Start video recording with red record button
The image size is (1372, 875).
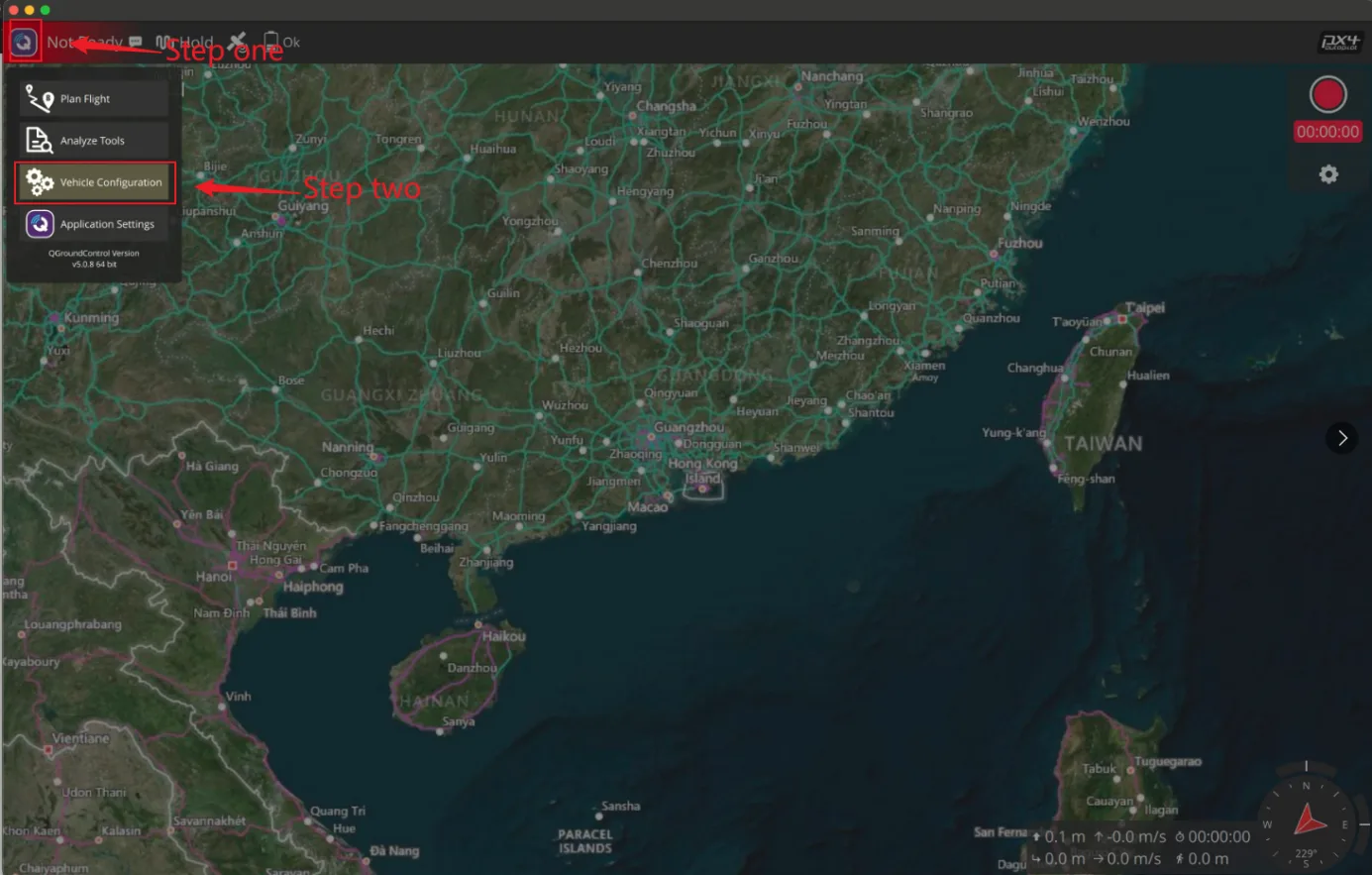(x=1327, y=95)
